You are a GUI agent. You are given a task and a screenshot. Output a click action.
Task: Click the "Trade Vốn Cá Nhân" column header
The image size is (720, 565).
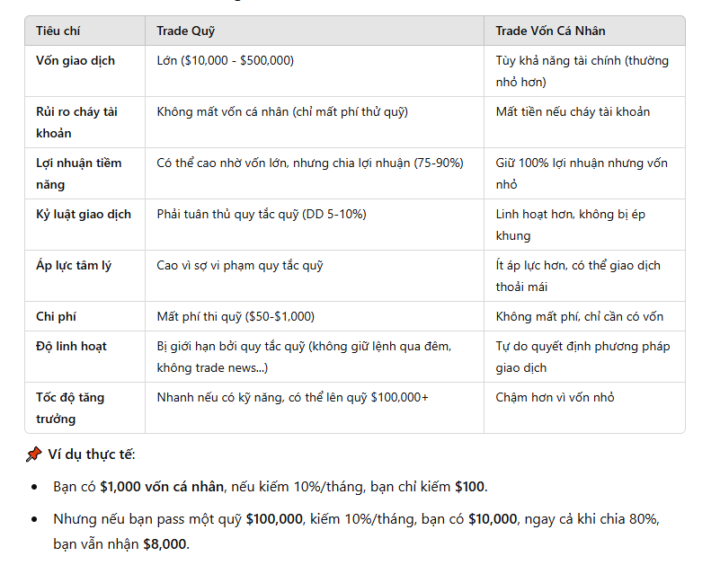[x=550, y=31]
